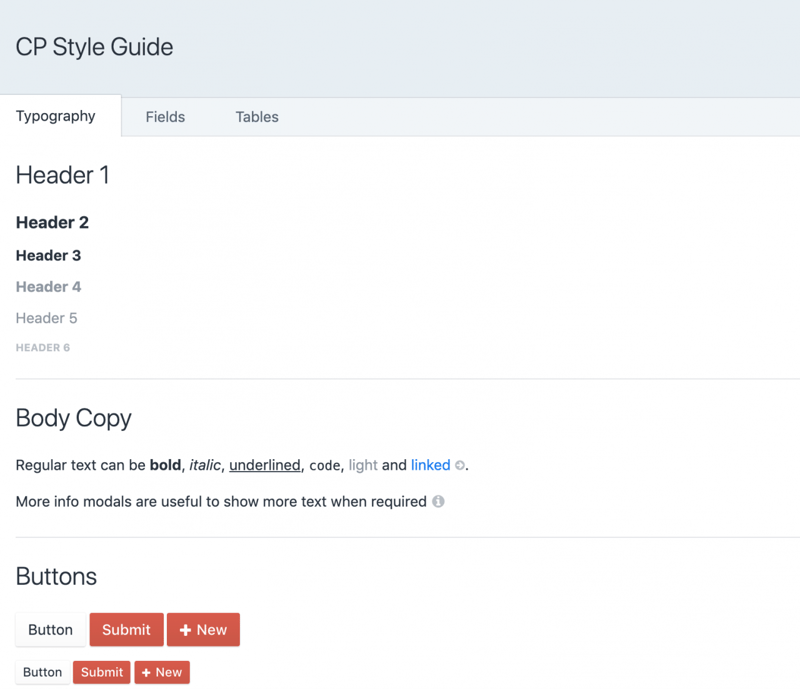The image size is (800, 689).
Task: Click the bold 'Header 2' heading
Action: 52,222
